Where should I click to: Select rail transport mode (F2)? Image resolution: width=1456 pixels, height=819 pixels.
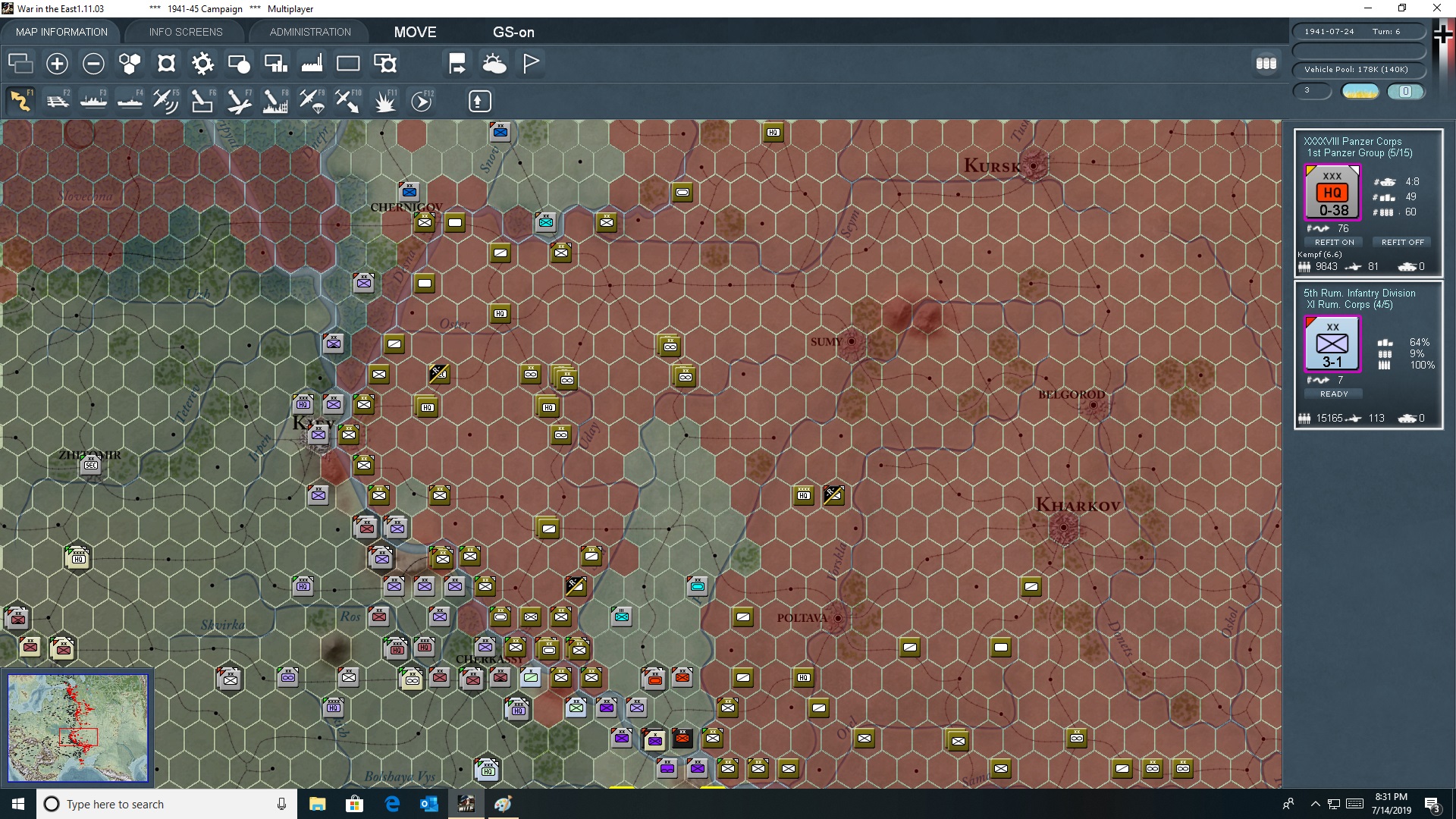click(58, 101)
